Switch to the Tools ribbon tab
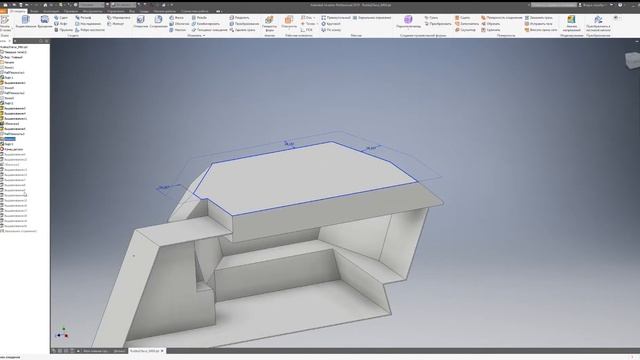 92,11
